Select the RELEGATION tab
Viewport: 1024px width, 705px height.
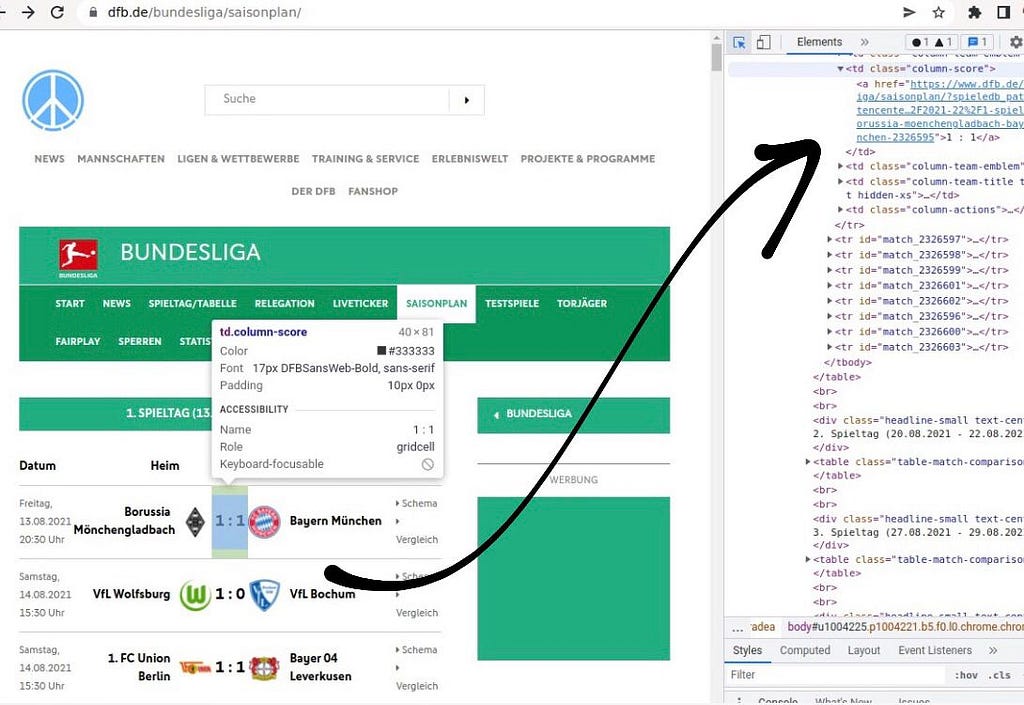coord(285,304)
